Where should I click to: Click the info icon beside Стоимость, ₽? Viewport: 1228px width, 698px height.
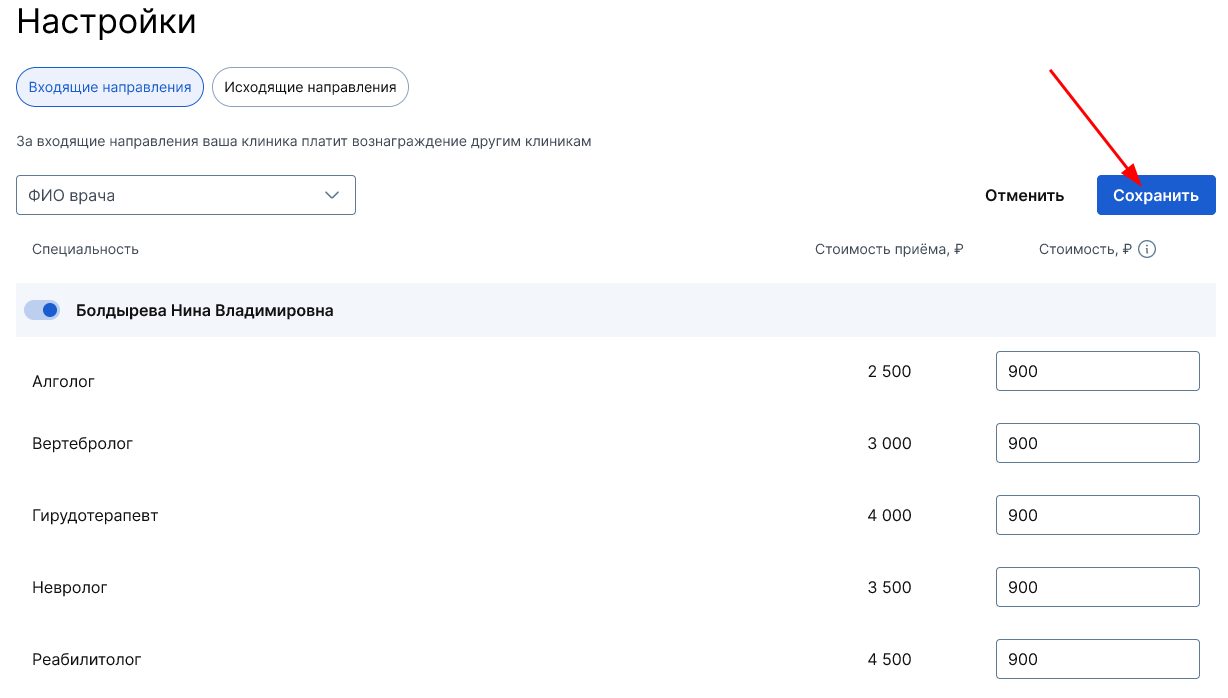pyautogui.click(x=1147, y=249)
